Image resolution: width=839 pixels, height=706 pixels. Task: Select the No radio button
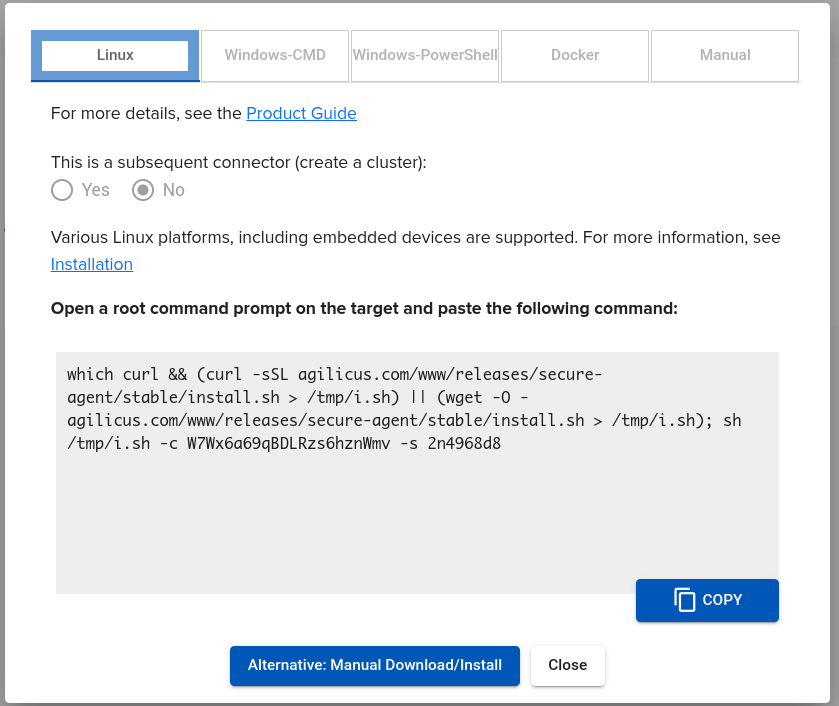click(143, 190)
